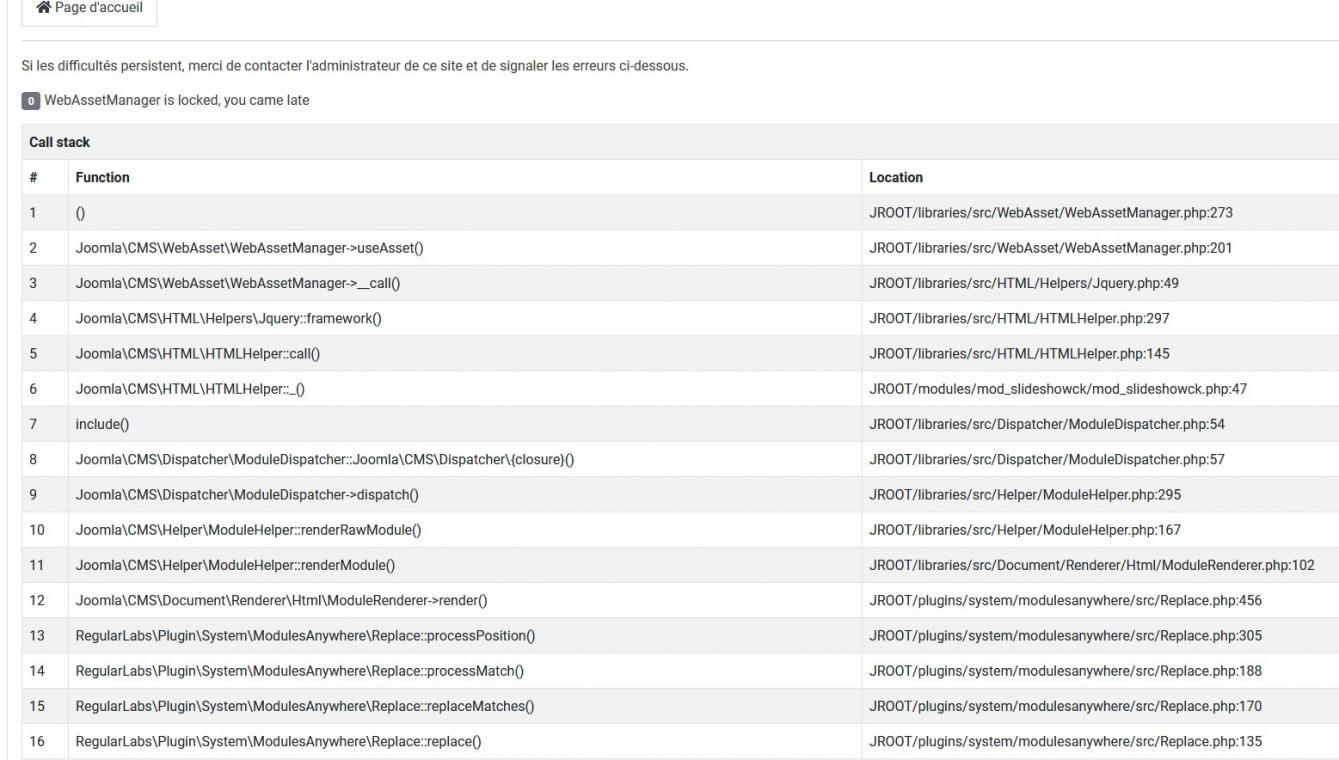Select the Replace::processPosition() function cell
This screenshot has height=760, width=1339.
[463, 635]
